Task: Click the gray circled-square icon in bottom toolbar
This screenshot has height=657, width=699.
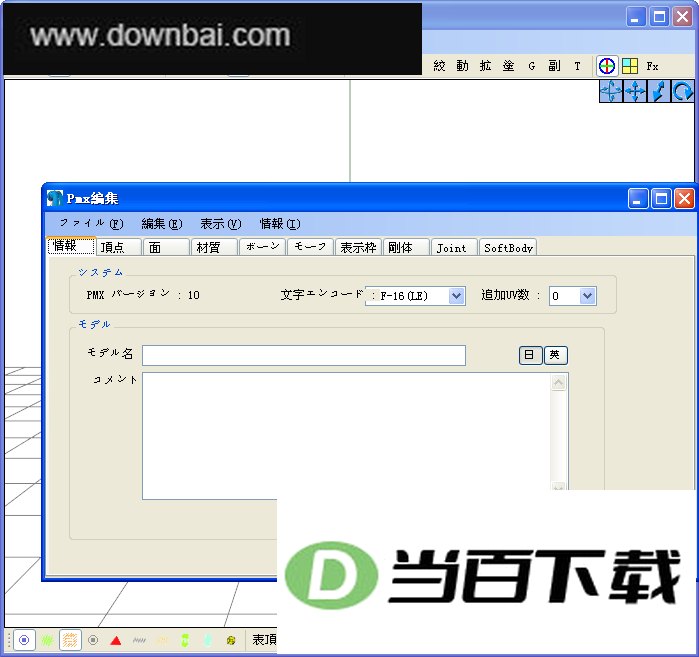Action: pyautogui.click(x=93, y=640)
